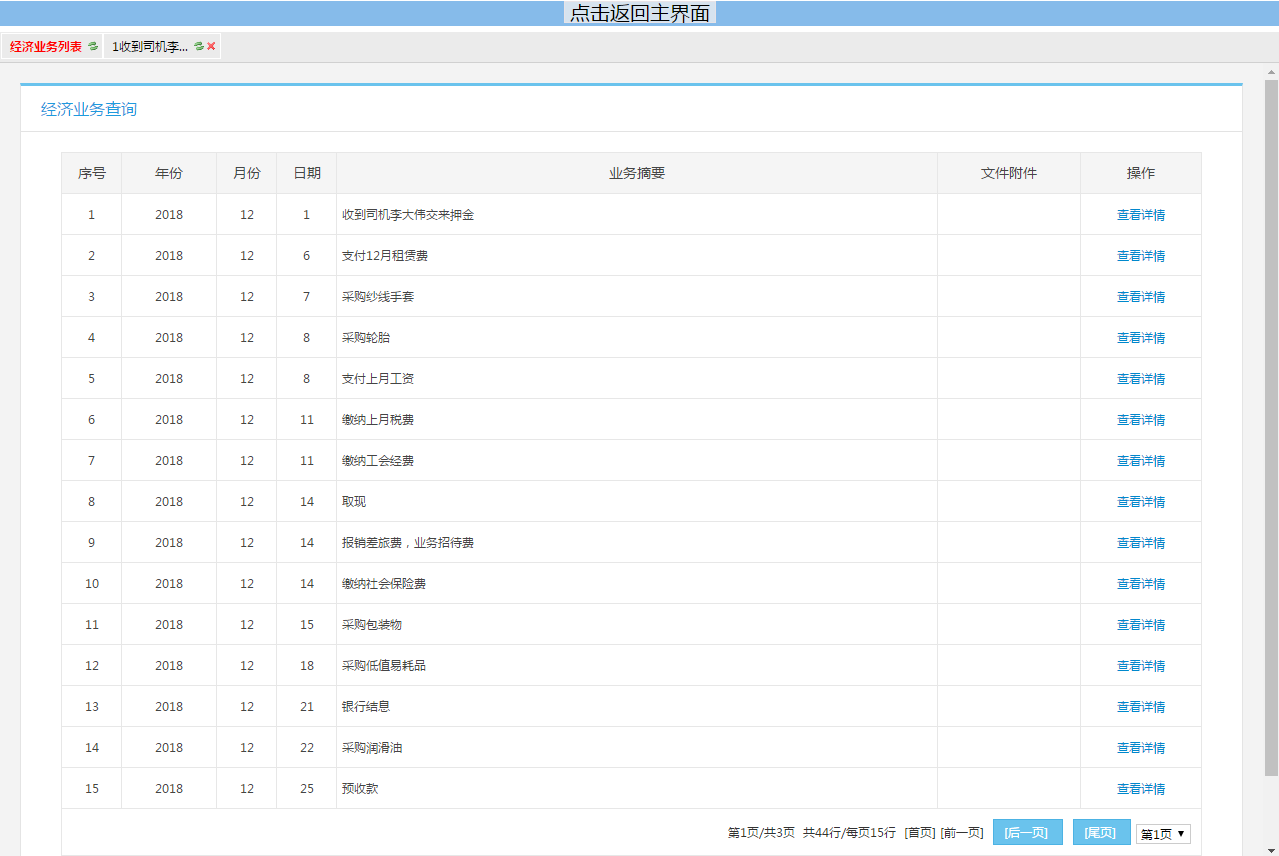This screenshot has height=856, width=1279.
Task: View details for 缴纳社会保险费
Action: [x=1140, y=584]
